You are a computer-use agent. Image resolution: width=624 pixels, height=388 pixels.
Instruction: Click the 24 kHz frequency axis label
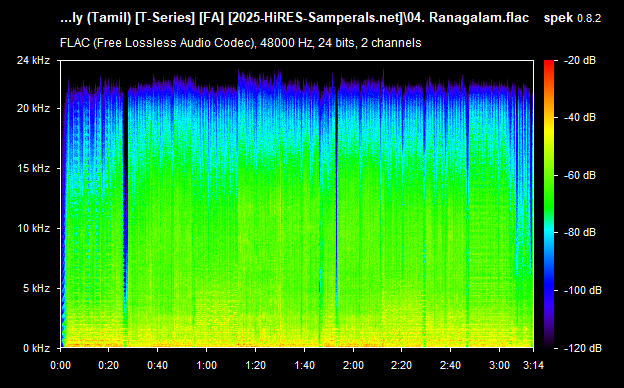pyautogui.click(x=33, y=60)
